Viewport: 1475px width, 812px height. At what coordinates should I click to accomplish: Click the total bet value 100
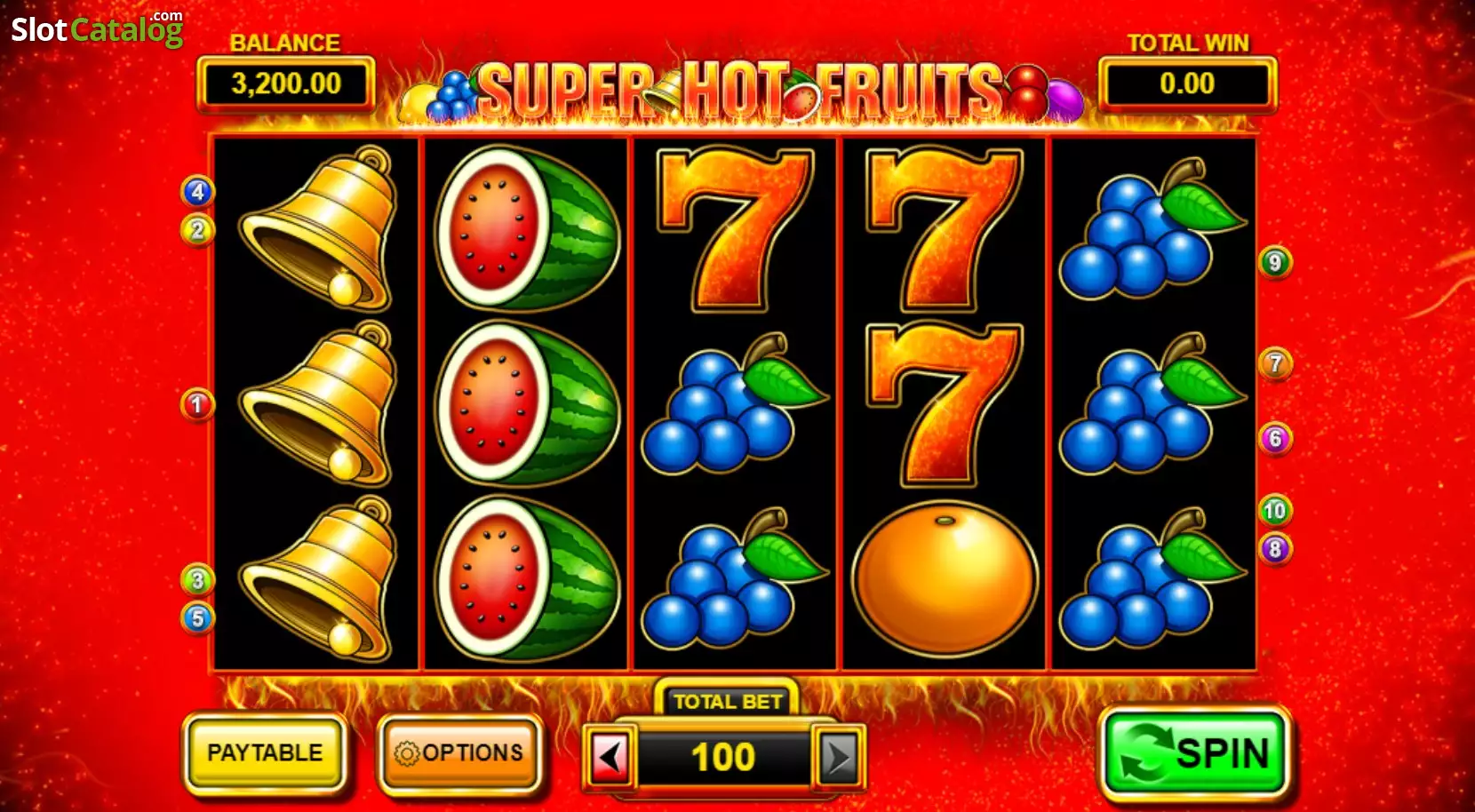pyautogui.click(x=723, y=758)
